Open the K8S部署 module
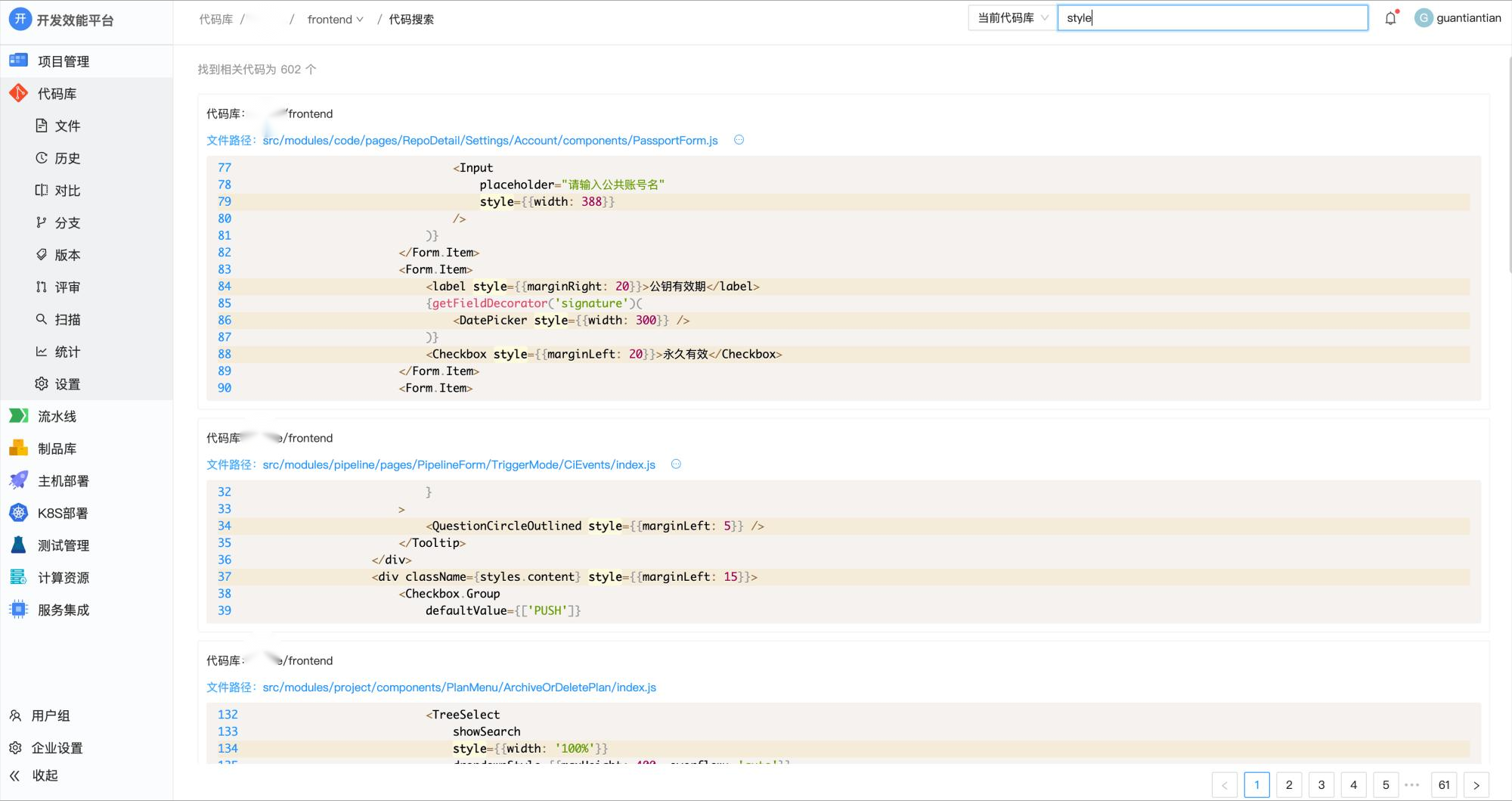This screenshot has height=801, width=1512. click(x=62, y=513)
